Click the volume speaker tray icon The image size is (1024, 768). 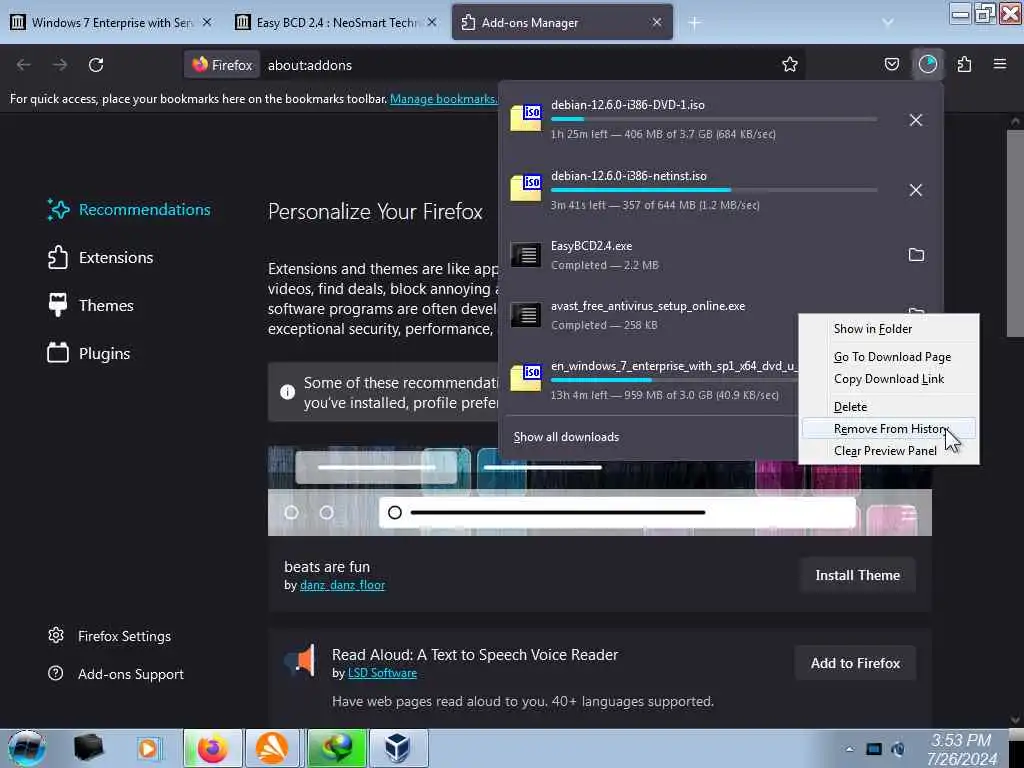pos(899,749)
